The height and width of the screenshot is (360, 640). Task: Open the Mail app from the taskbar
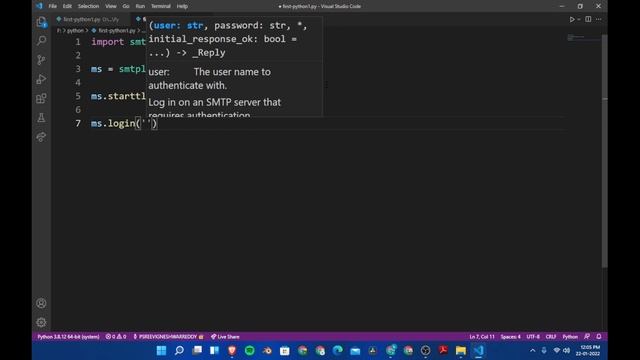coord(355,350)
